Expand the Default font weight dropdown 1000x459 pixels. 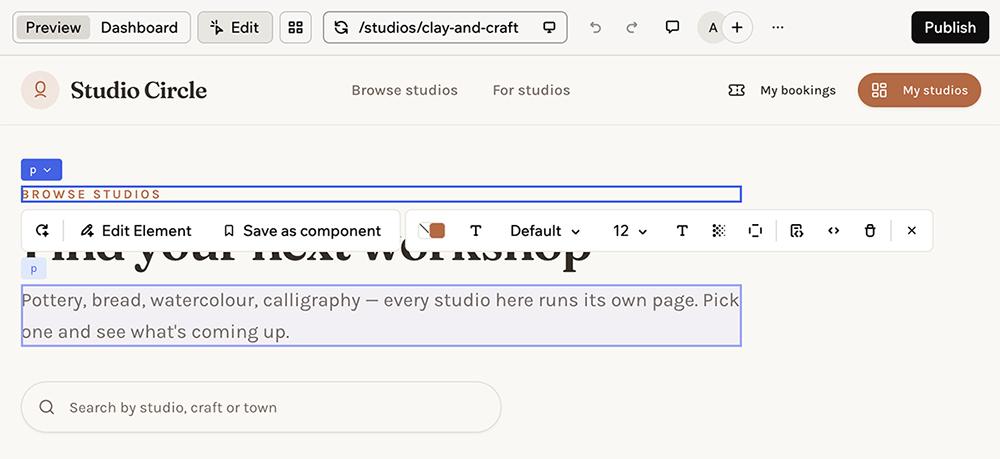(x=545, y=231)
